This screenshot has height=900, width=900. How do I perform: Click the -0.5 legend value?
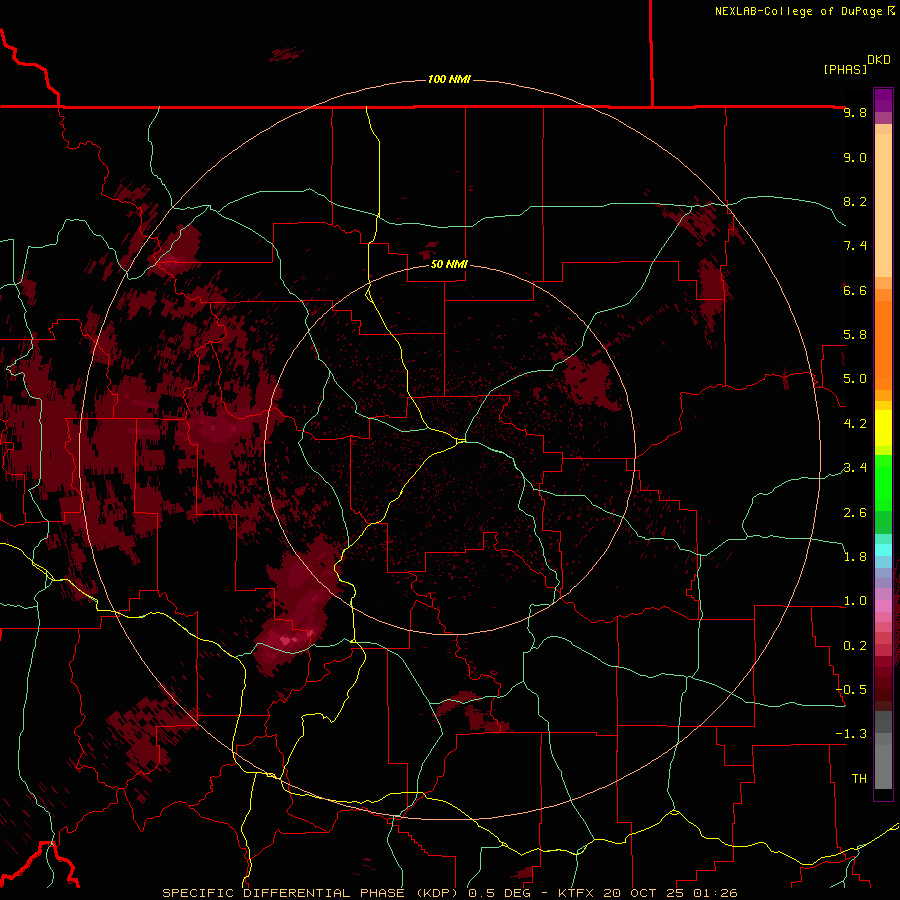pos(851,690)
